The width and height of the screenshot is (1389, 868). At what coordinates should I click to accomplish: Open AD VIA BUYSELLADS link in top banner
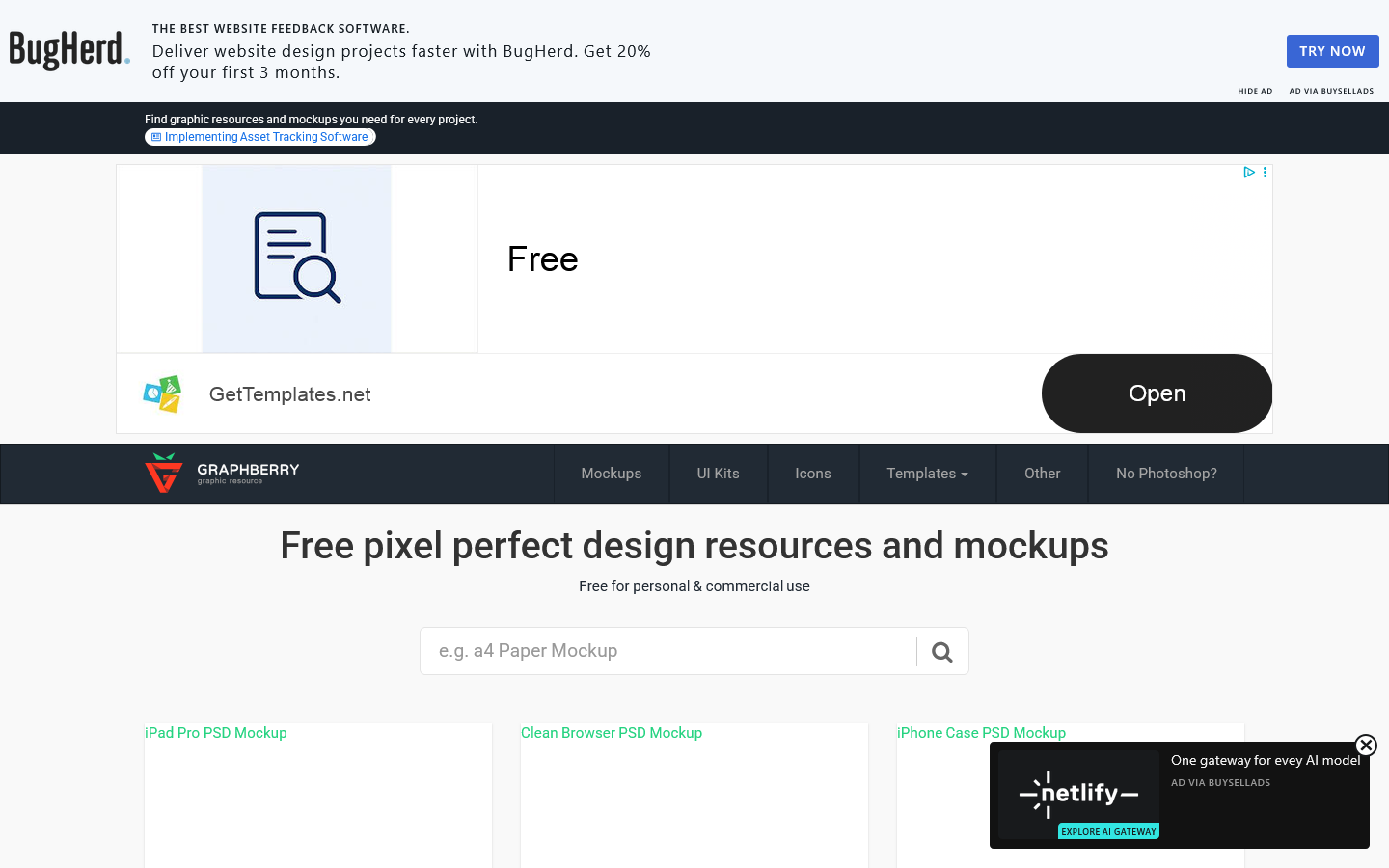point(1331,91)
